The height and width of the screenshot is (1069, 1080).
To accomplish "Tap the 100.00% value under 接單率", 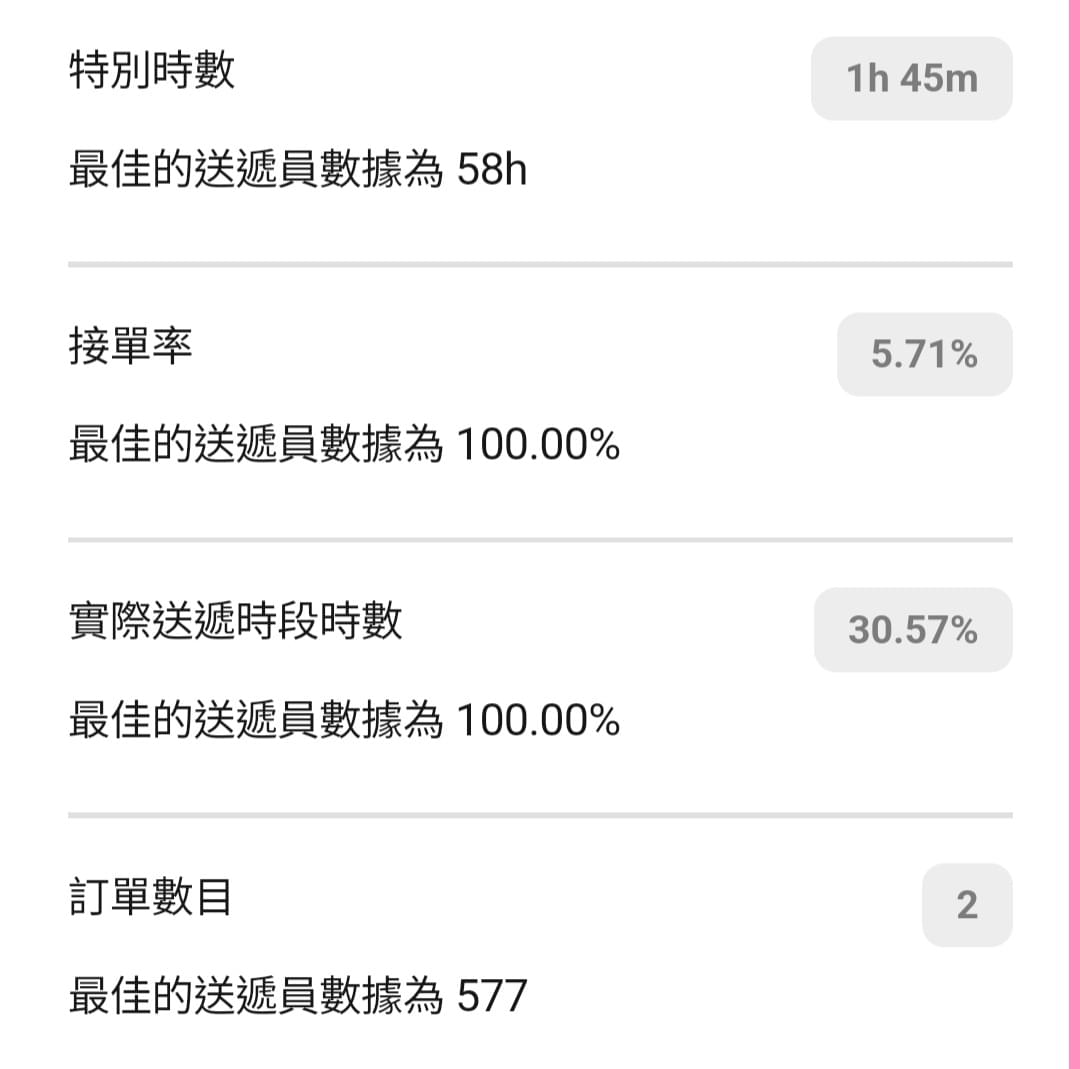I will (538, 444).
